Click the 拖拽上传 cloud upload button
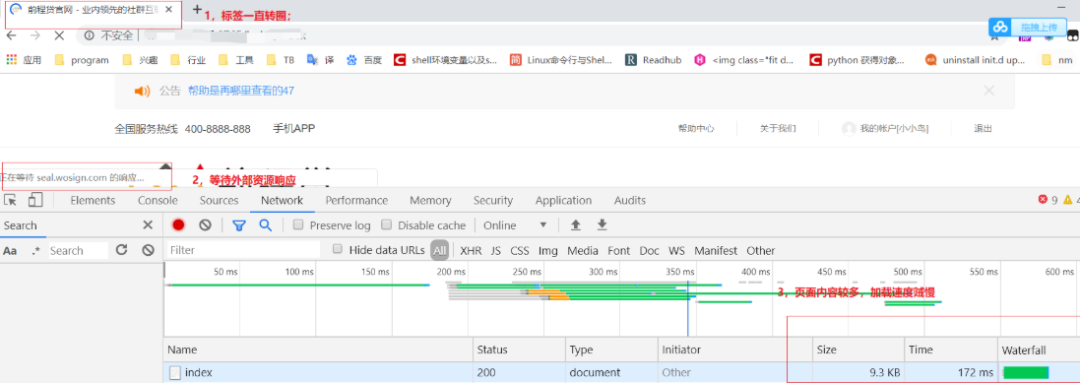 tap(1027, 27)
